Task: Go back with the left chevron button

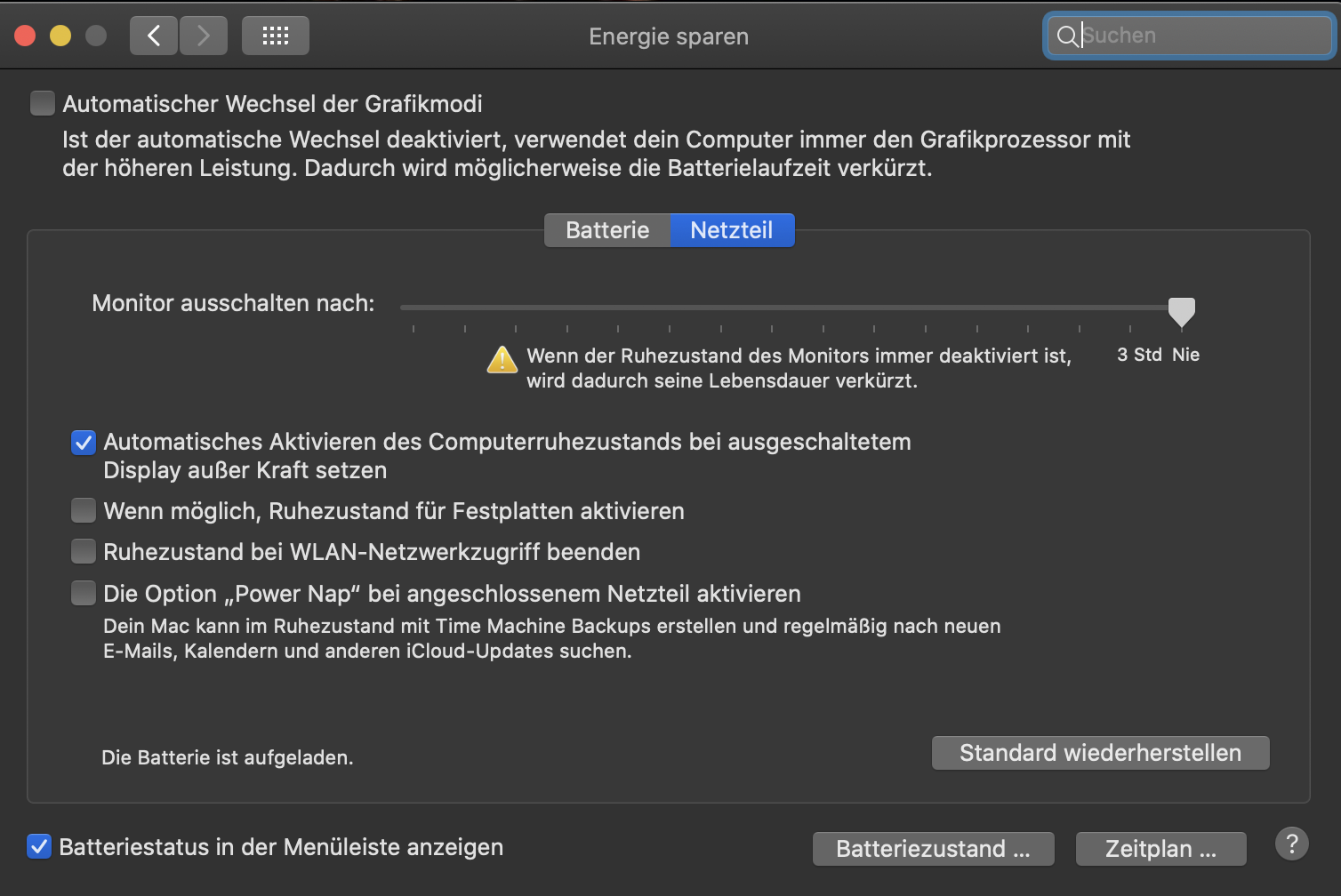Action: click(x=154, y=36)
